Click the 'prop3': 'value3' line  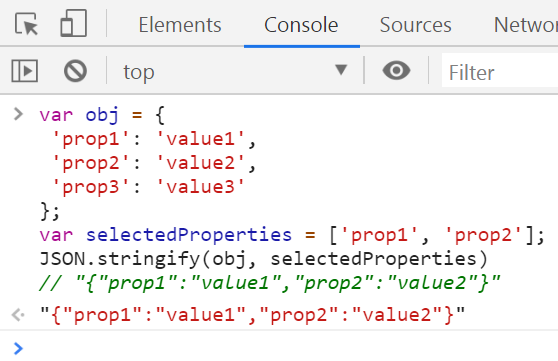tap(148, 187)
